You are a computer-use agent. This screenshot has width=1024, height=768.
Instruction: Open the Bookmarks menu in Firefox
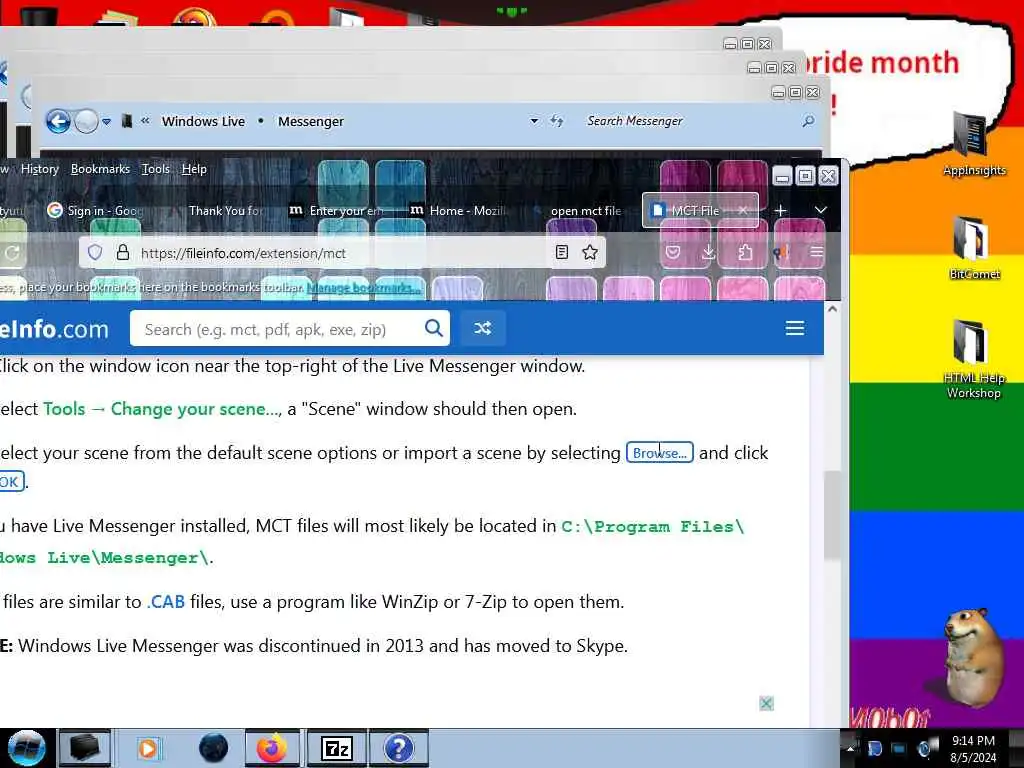101,169
